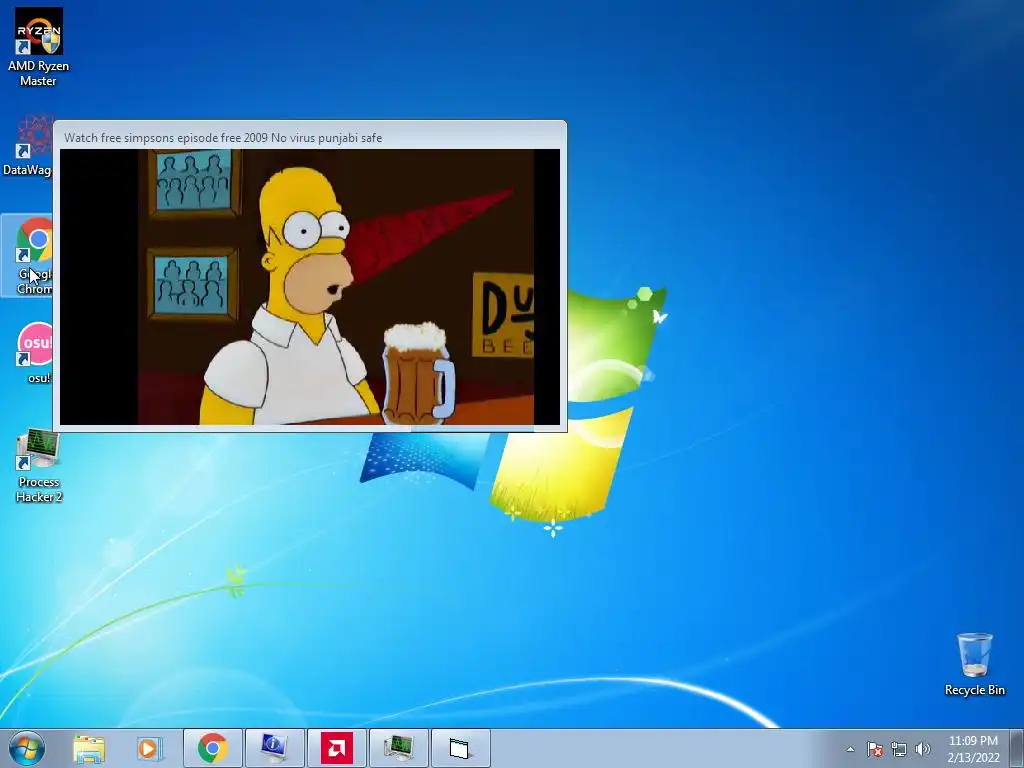The height and width of the screenshot is (768, 1024).
Task: Open the clock showing 11:09 PM
Action: pyautogui.click(x=973, y=749)
